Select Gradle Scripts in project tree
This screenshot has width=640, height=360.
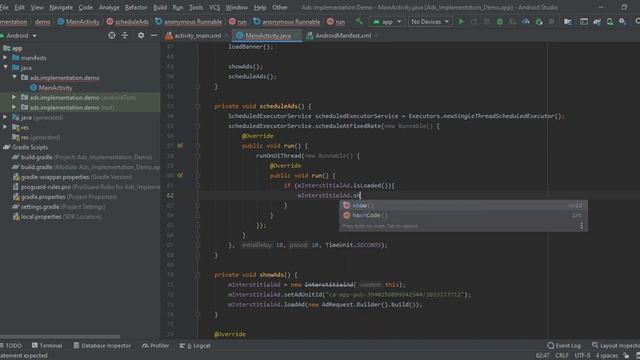point(26,147)
